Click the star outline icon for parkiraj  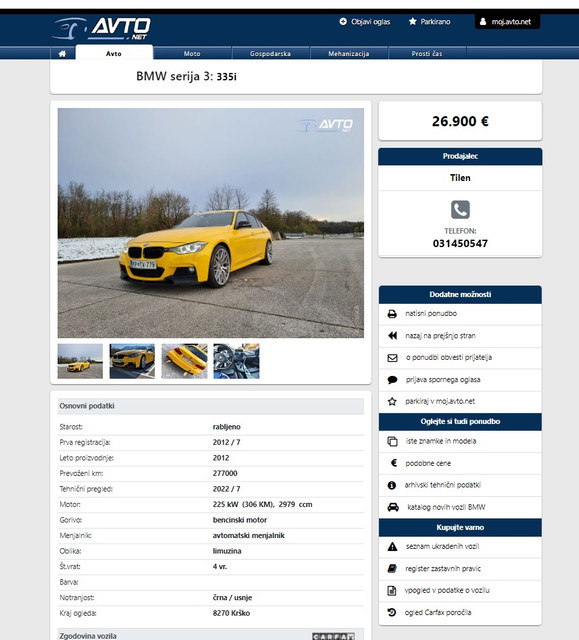392,401
